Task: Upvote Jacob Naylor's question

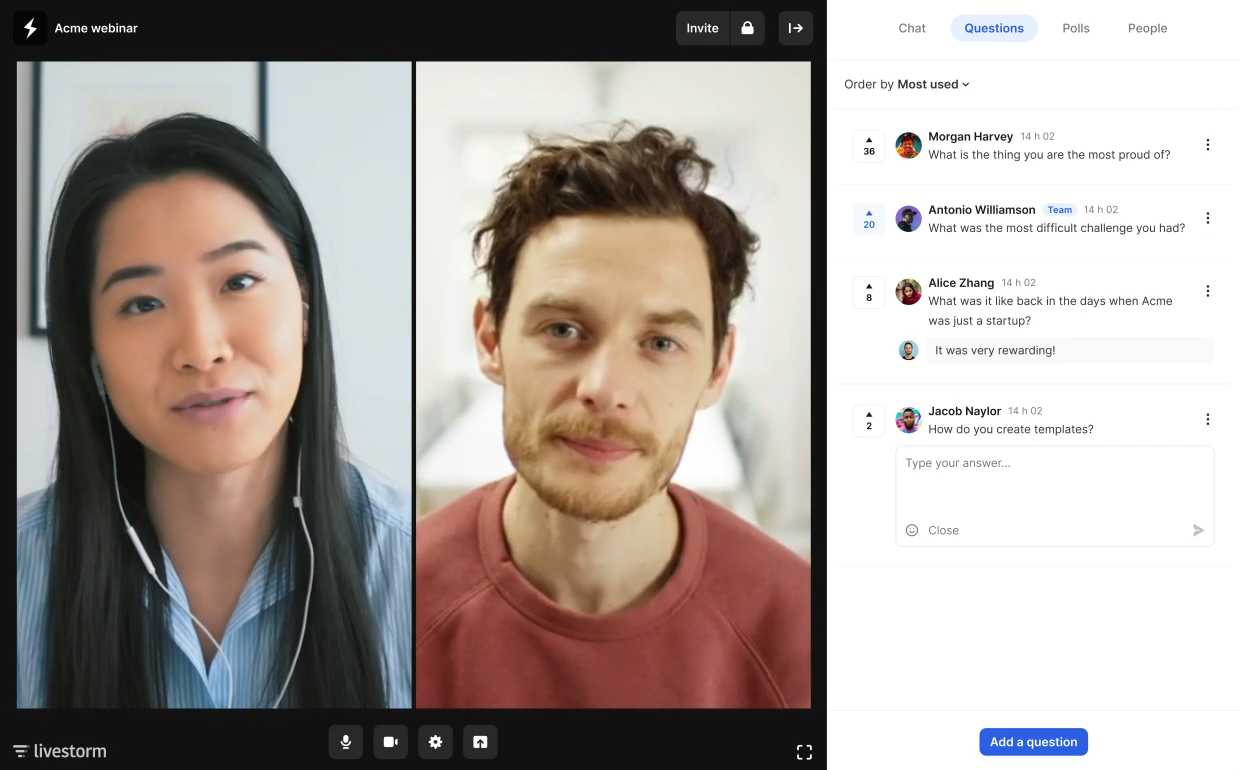Action: click(x=869, y=420)
